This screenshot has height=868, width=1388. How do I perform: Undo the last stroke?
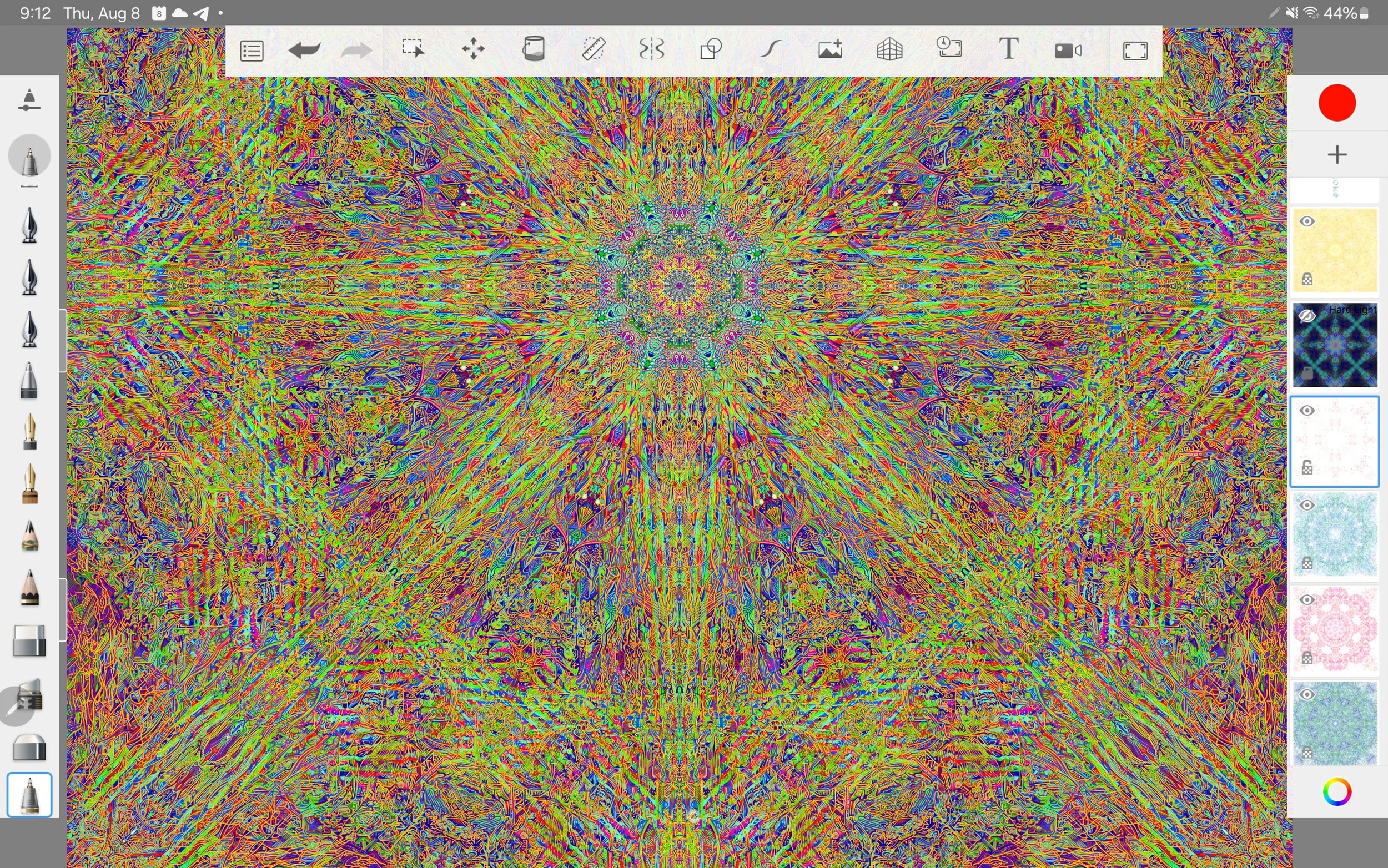point(304,51)
